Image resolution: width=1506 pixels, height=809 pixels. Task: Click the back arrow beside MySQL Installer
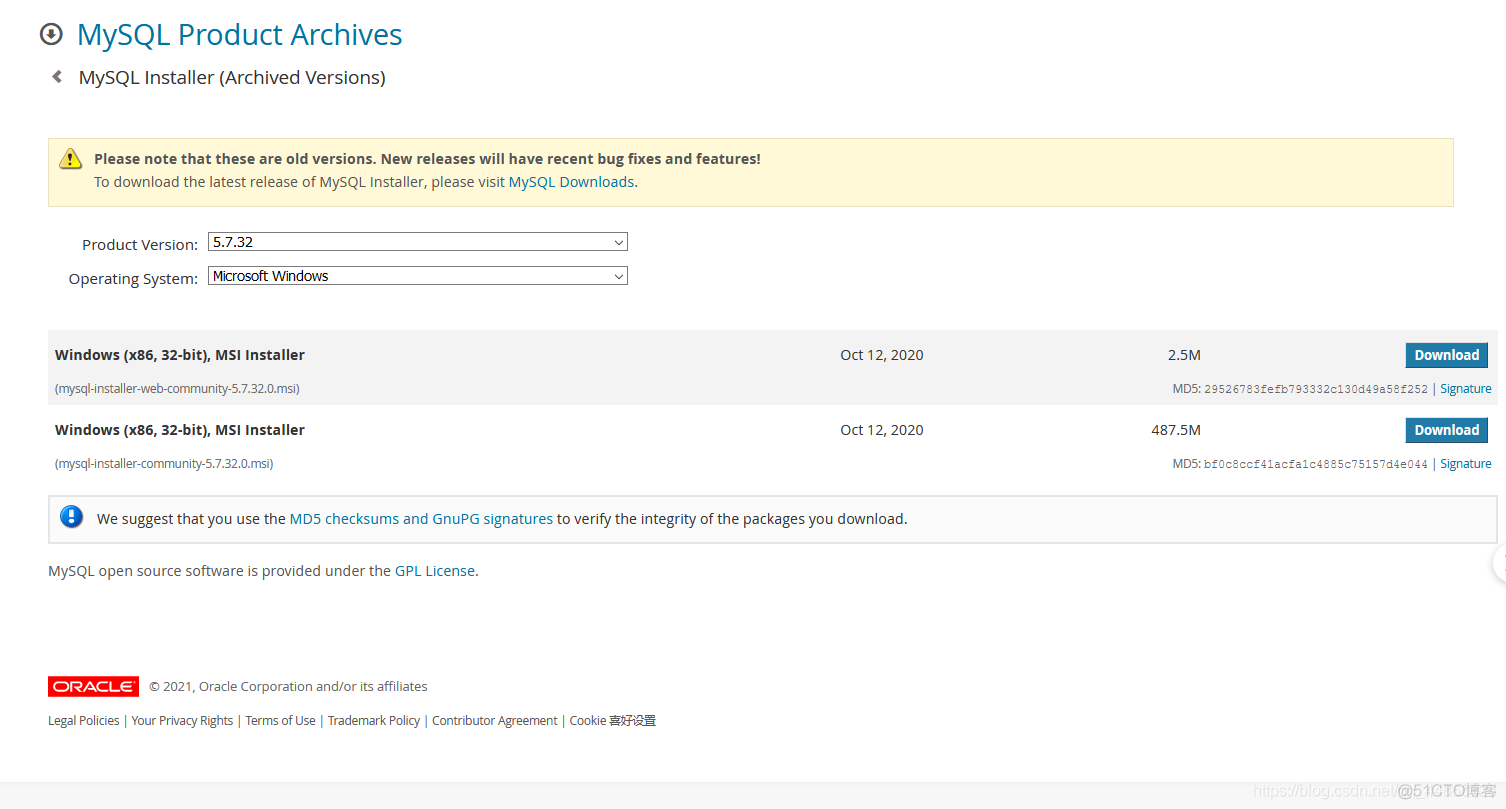pos(57,77)
